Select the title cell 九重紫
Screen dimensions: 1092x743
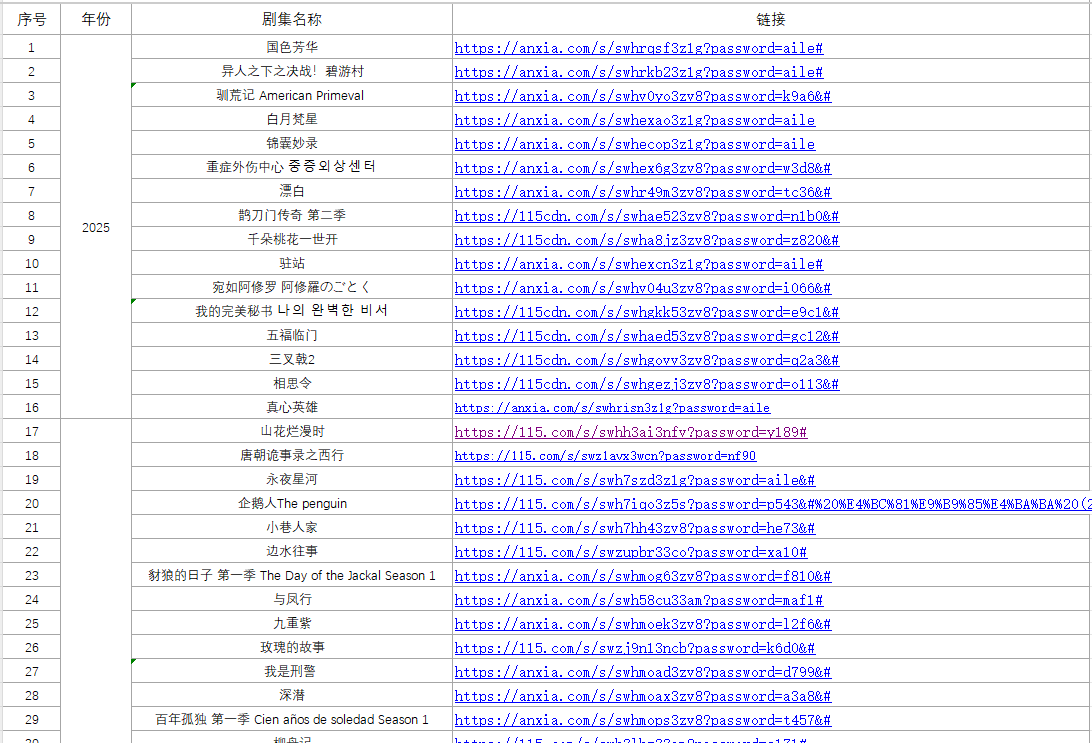coord(292,624)
